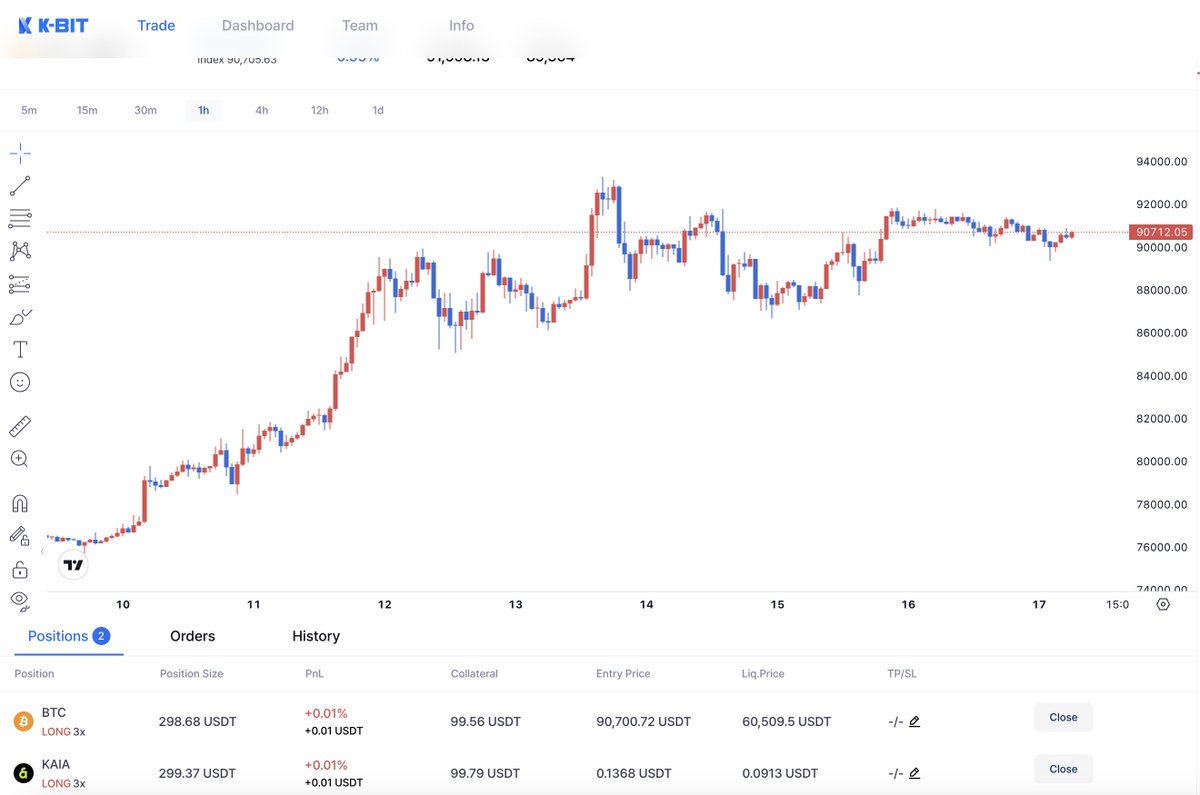The image size is (1200, 795).
Task: Switch chart to 4h timeframe
Action: 262,110
